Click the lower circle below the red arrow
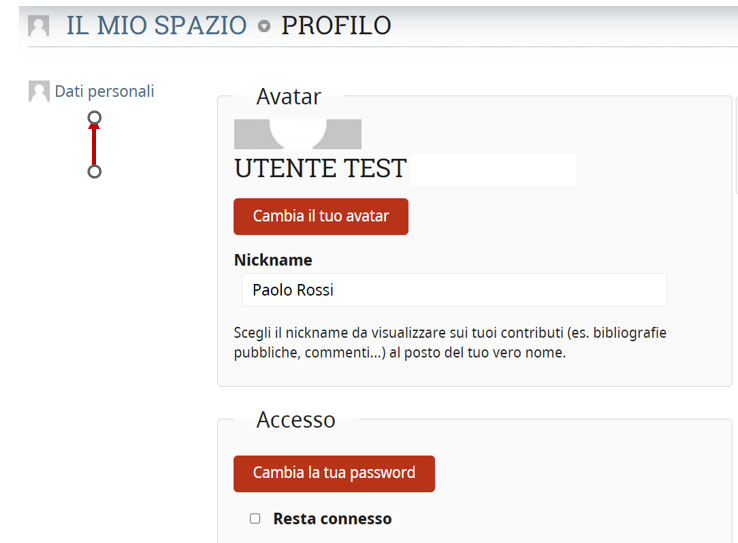Viewport: 738px width, 543px height. (x=94, y=171)
